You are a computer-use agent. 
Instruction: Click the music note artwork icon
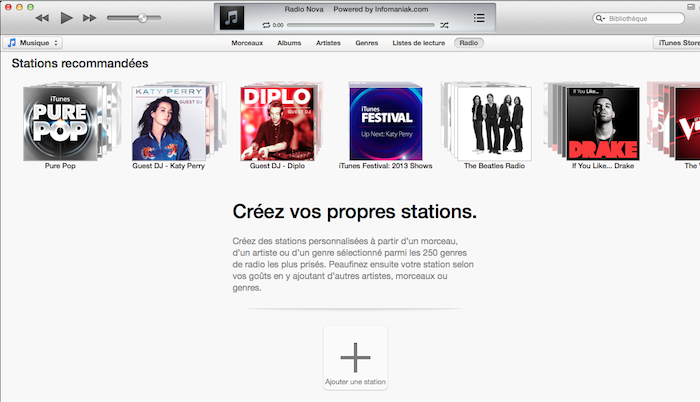[x=232, y=18]
